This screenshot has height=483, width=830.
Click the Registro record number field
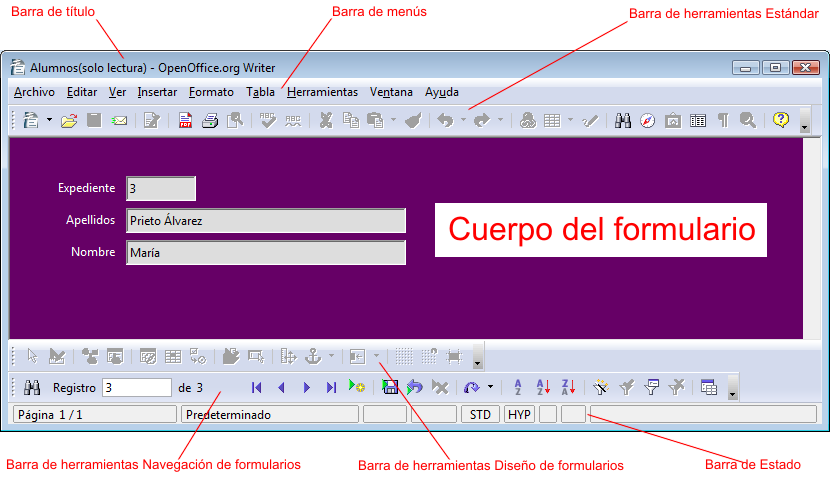pos(137,388)
